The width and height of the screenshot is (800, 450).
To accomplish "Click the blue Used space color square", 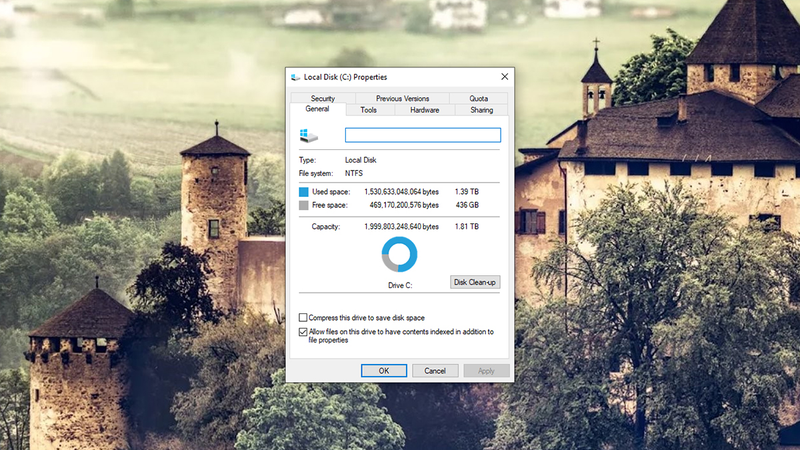I will tap(304, 192).
